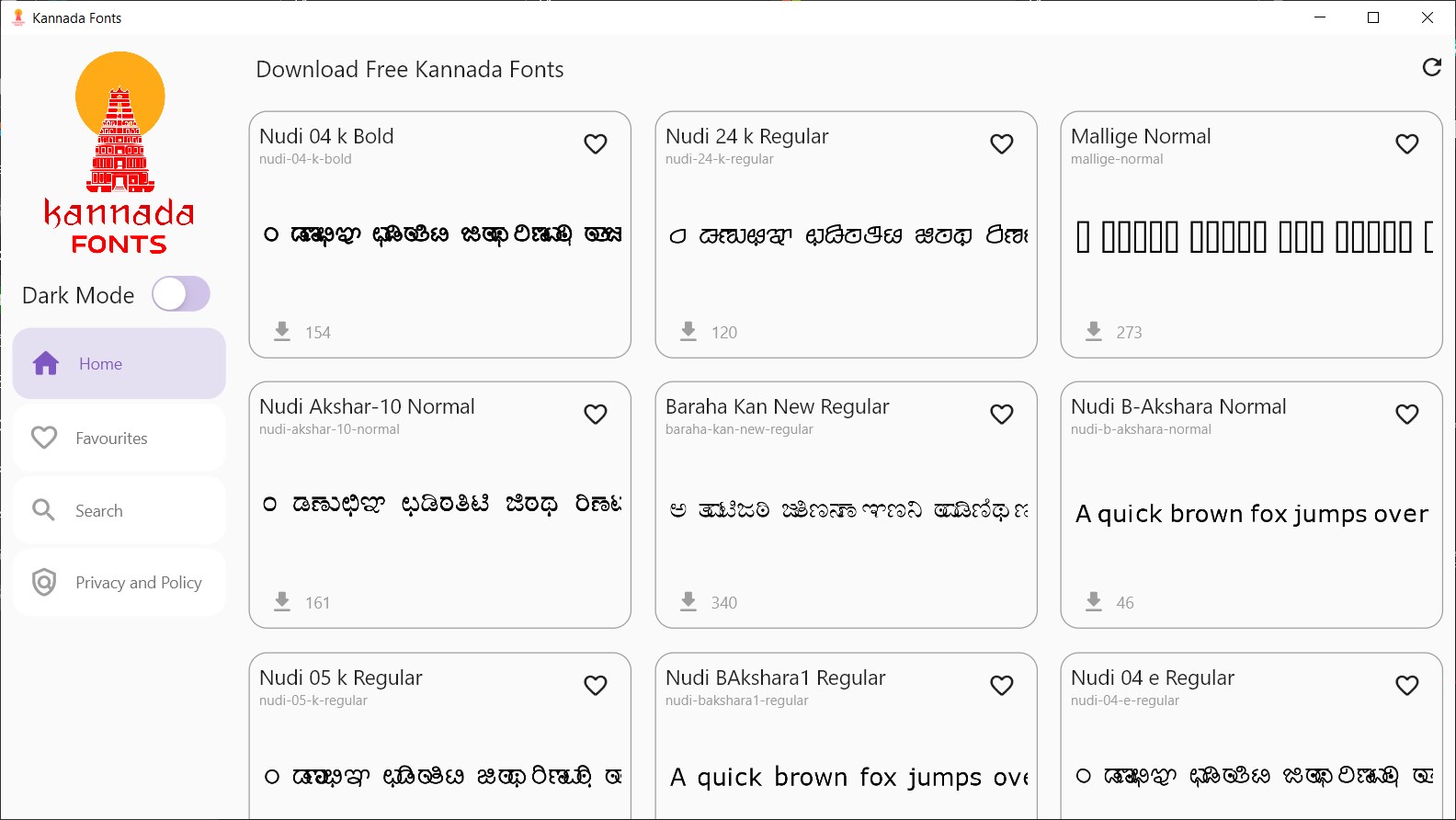Screen dimensions: 1456x820
Task: Click download icon for Mallige Normal
Action: click(x=1093, y=331)
